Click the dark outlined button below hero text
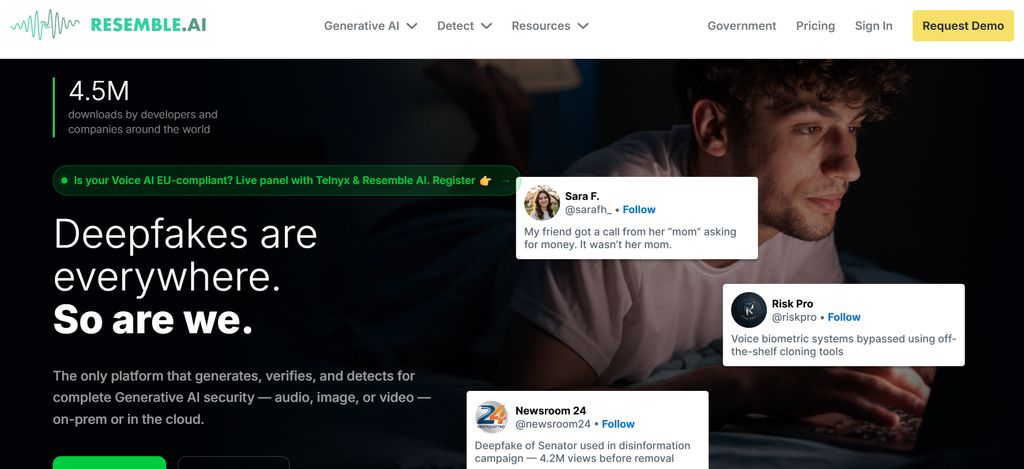This screenshot has width=1024, height=469. (x=233, y=462)
